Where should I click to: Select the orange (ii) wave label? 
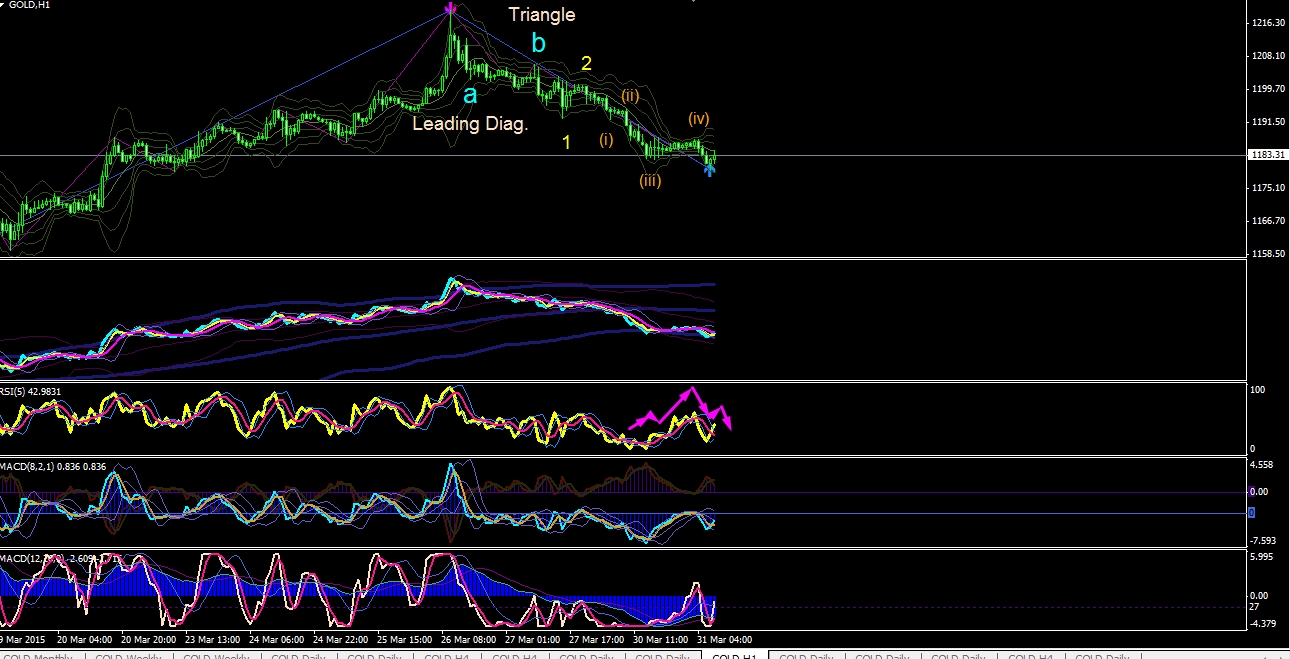[630, 96]
